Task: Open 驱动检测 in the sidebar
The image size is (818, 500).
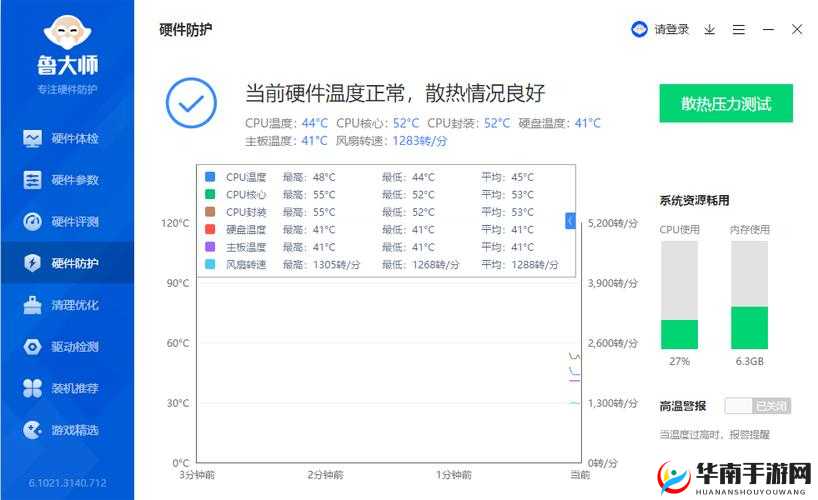Action: coord(67,347)
